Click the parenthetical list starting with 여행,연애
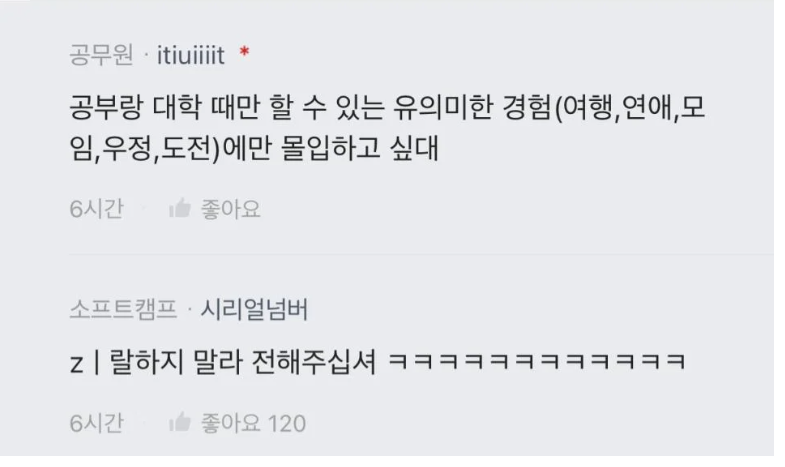 point(388,128)
